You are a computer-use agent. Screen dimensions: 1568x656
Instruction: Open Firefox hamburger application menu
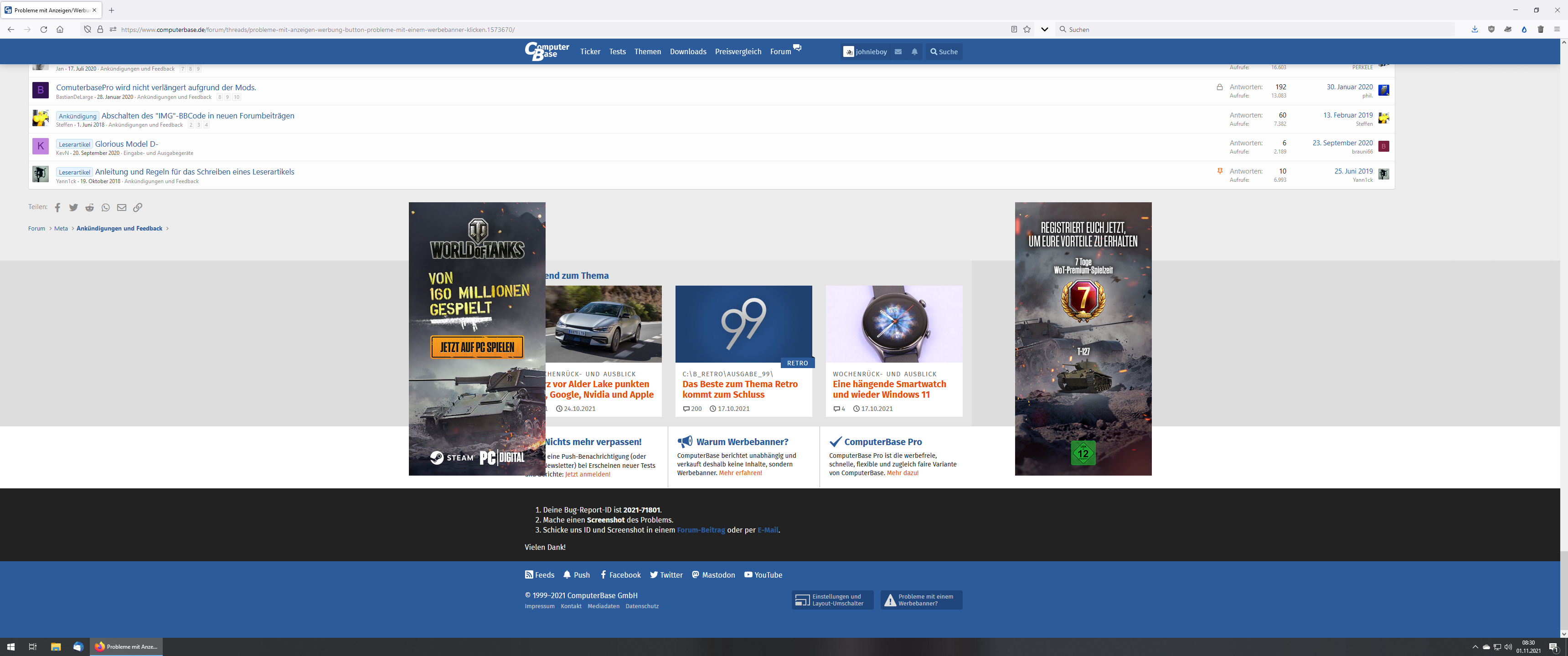(1557, 29)
